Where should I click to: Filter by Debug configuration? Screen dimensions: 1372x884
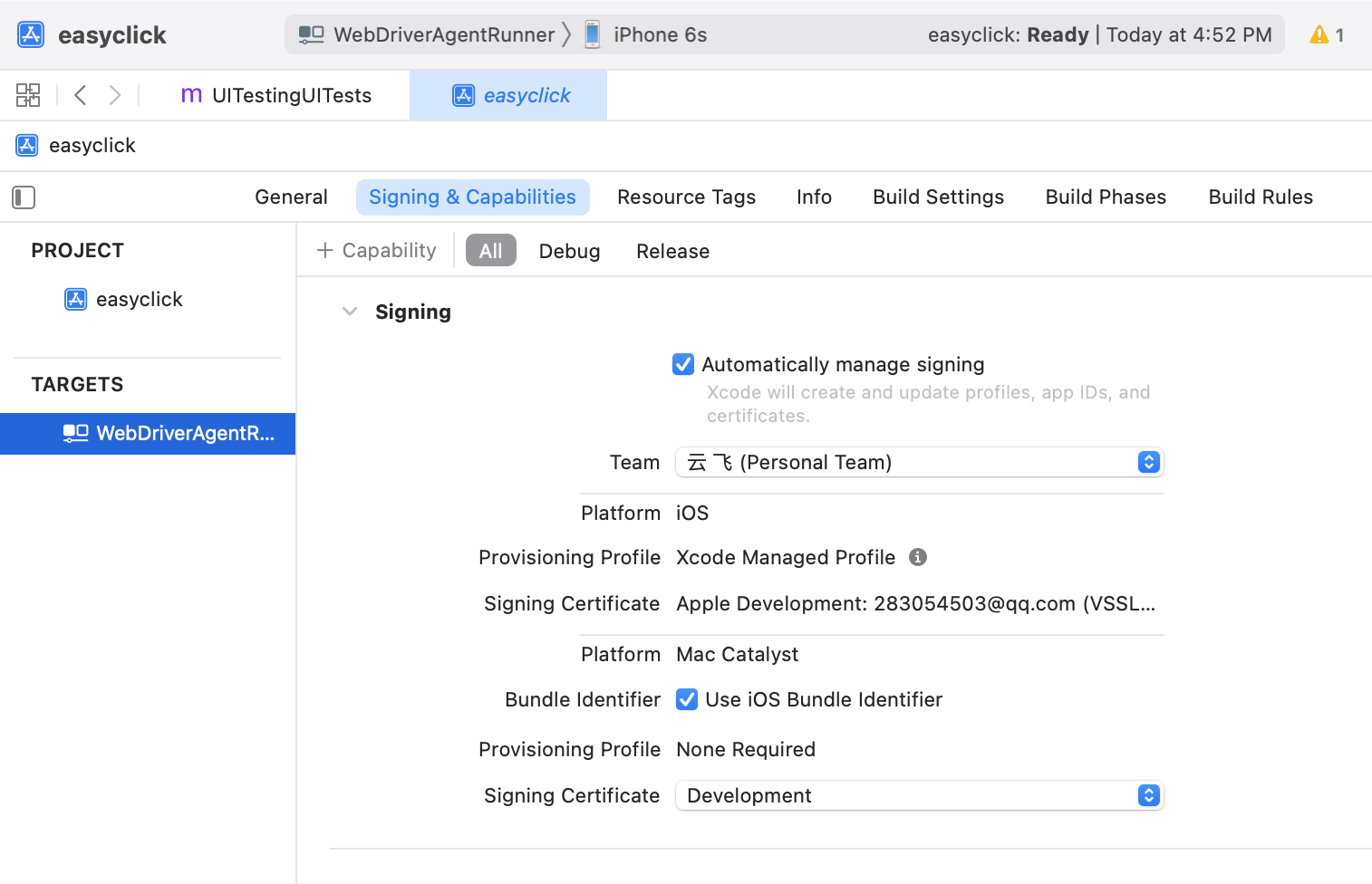coord(569,251)
